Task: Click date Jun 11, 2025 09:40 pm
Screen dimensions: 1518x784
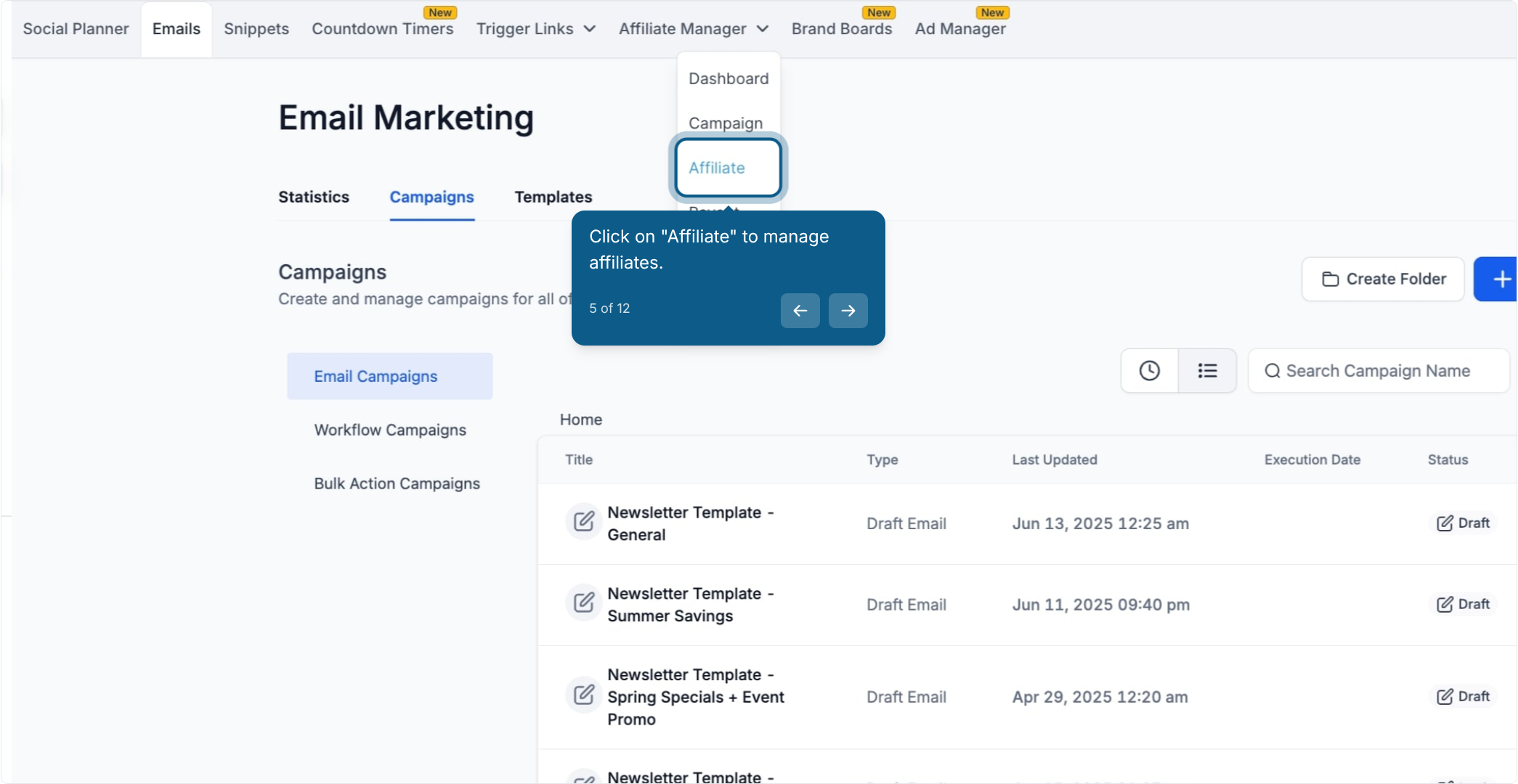Action: 1101,605
